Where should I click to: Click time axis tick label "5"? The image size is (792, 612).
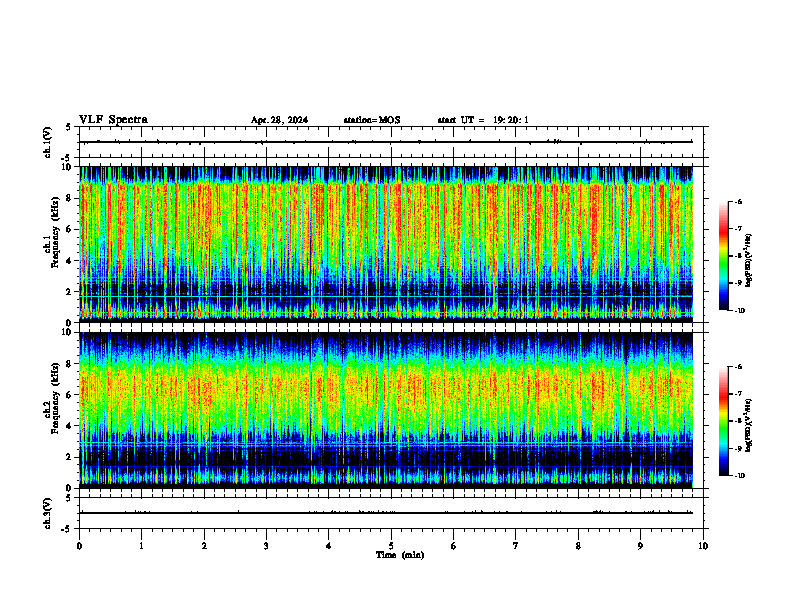[391, 546]
